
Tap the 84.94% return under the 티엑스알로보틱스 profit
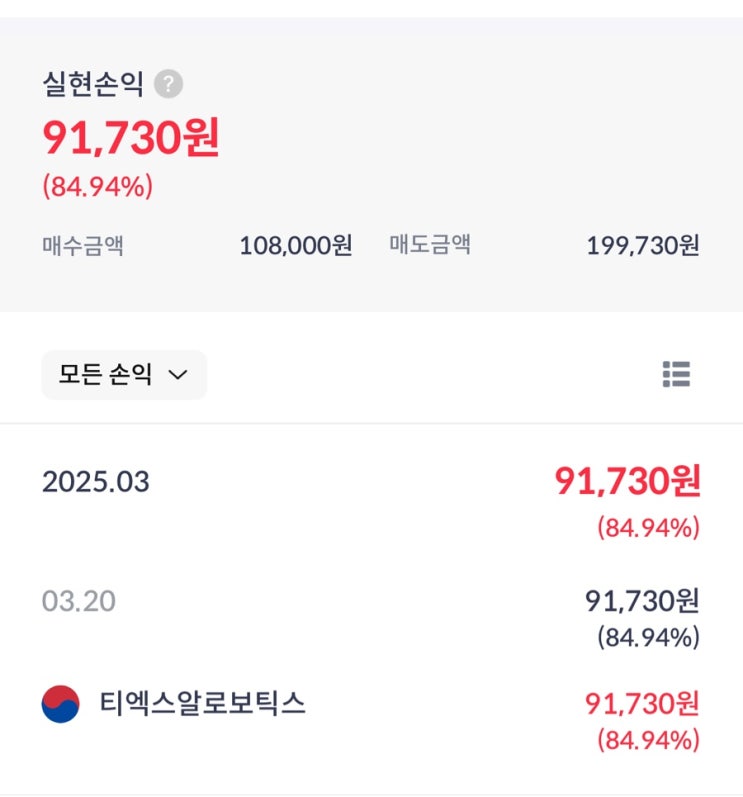(x=648, y=740)
